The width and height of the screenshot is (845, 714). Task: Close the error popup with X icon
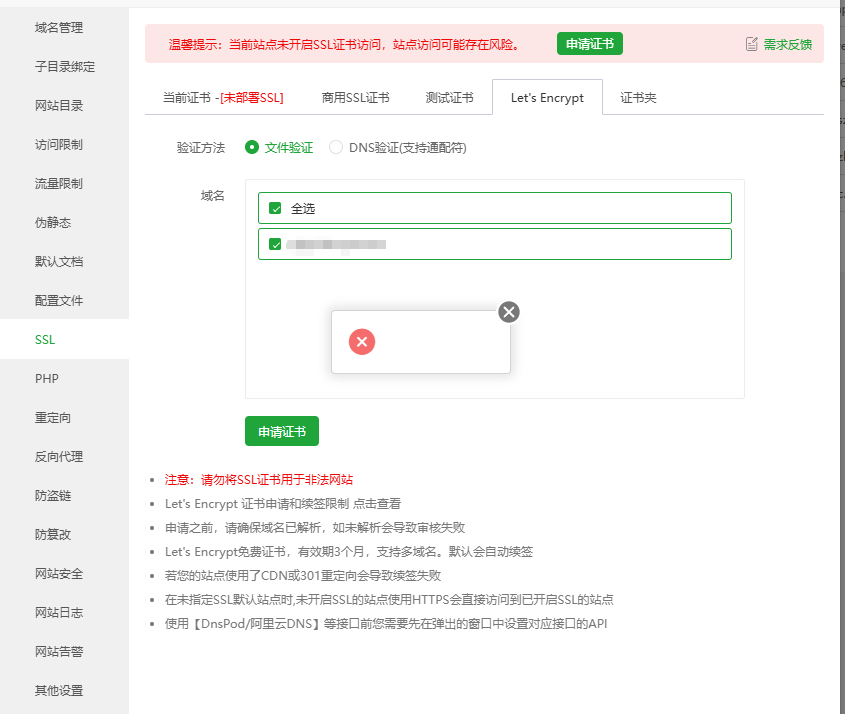[x=509, y=312]
